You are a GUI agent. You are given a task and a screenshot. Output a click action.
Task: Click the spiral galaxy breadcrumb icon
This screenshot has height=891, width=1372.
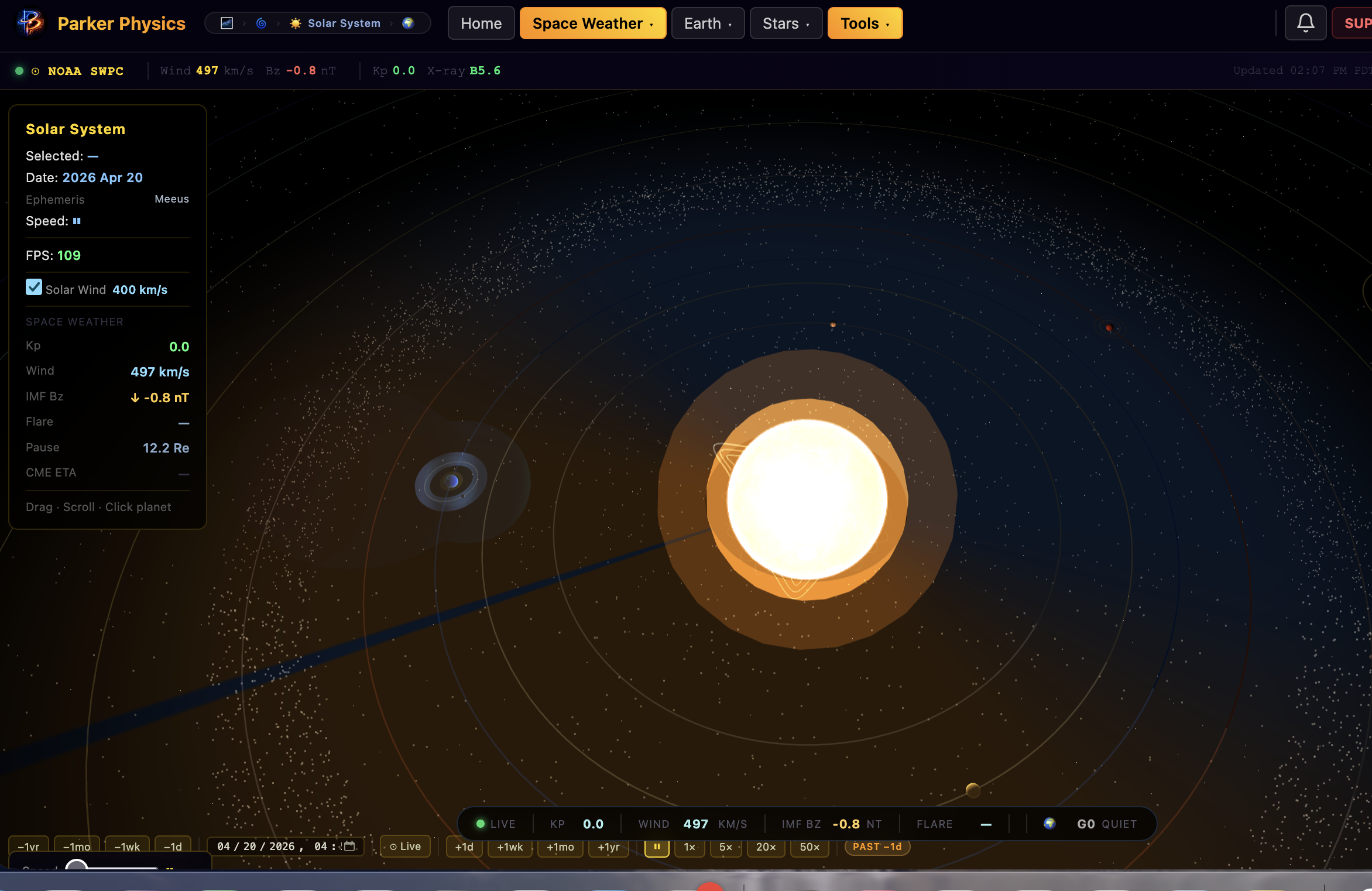point(261,23)
